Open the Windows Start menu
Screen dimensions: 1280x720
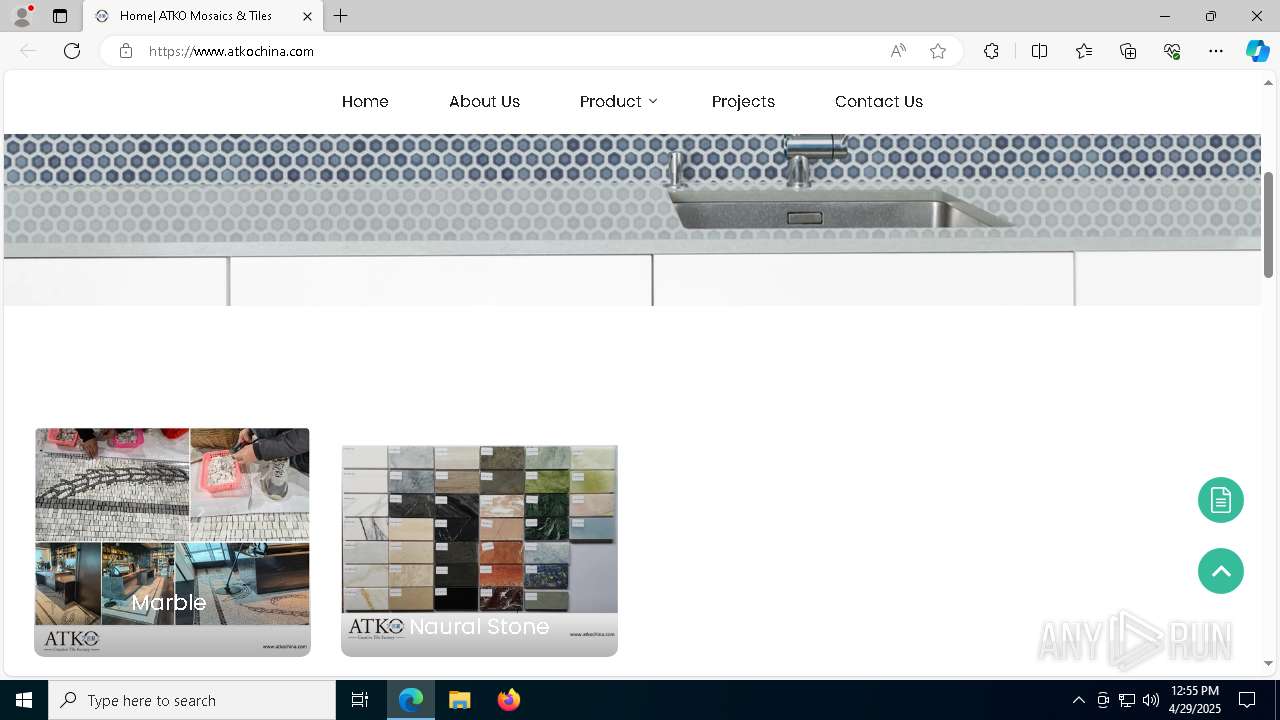24,700
